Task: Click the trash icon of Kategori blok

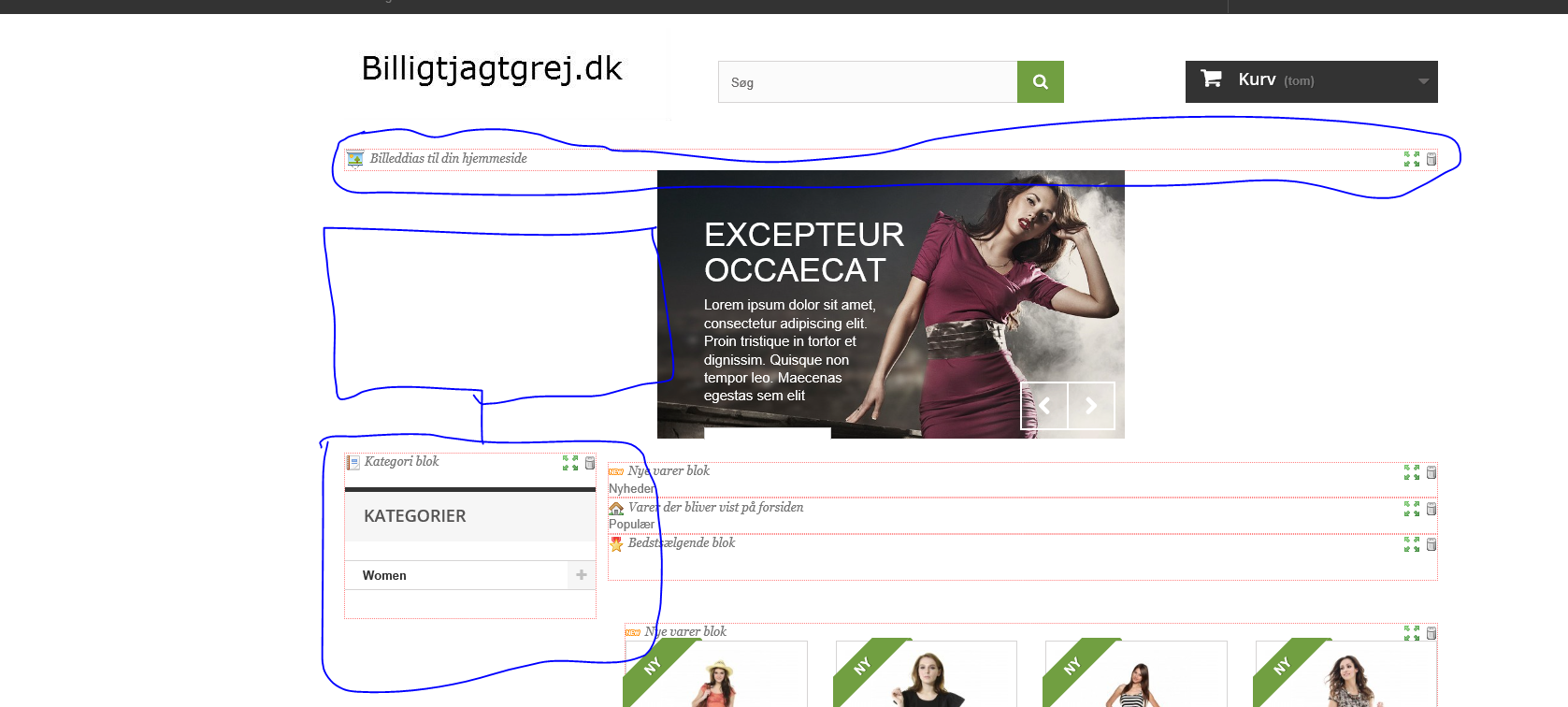Action: (x=590, y=463)
